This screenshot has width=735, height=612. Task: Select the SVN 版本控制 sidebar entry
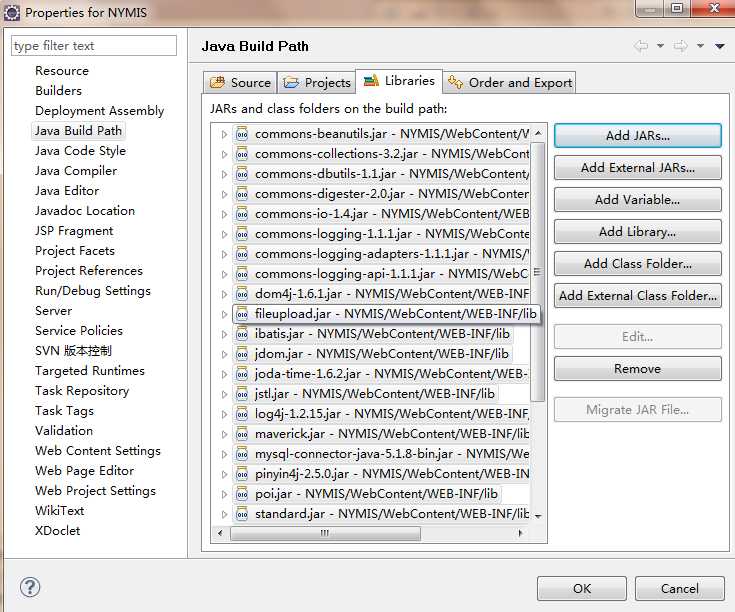74,351
